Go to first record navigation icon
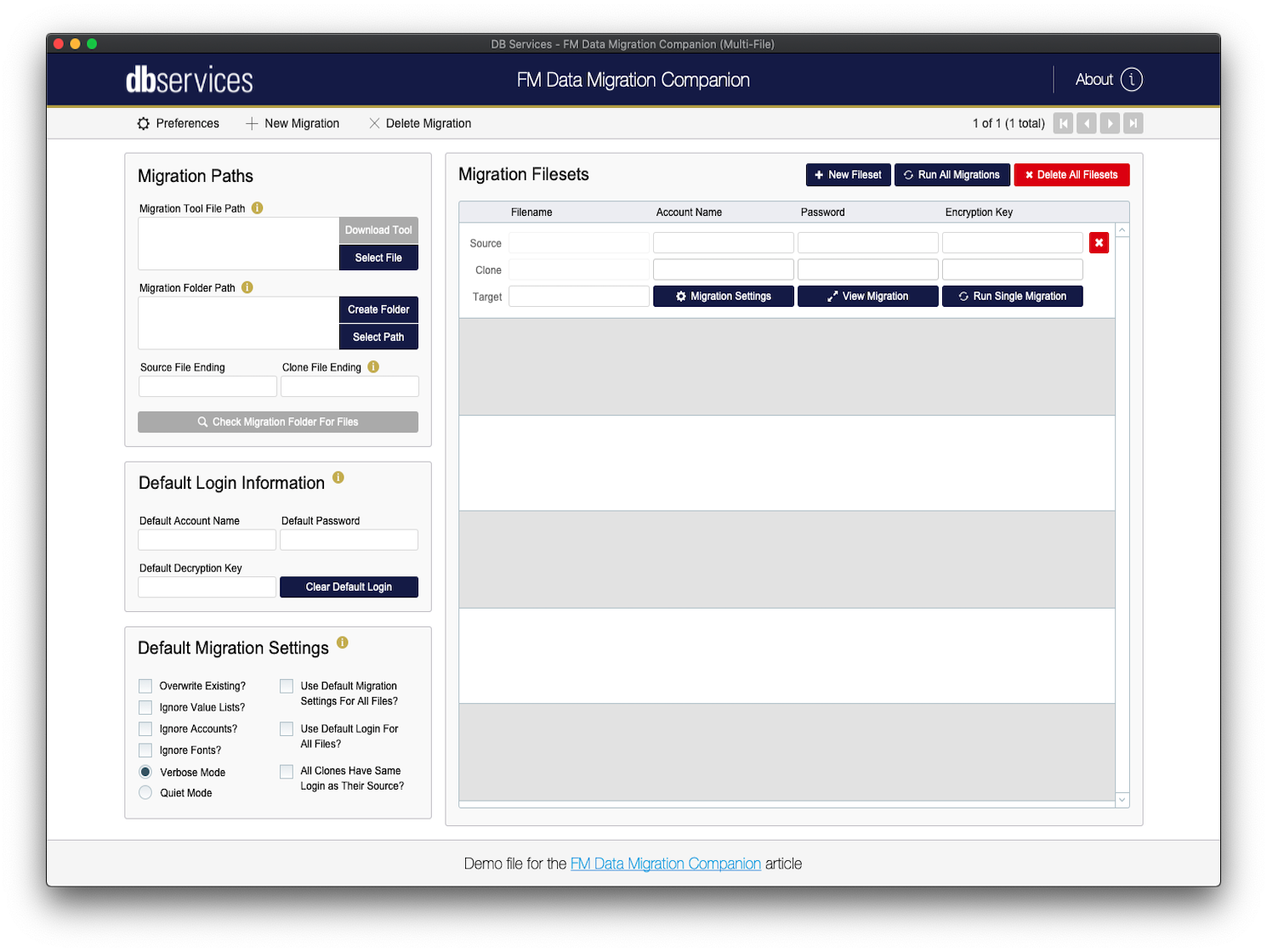This screenshot has height=952, width=1267. [1063, 123]
